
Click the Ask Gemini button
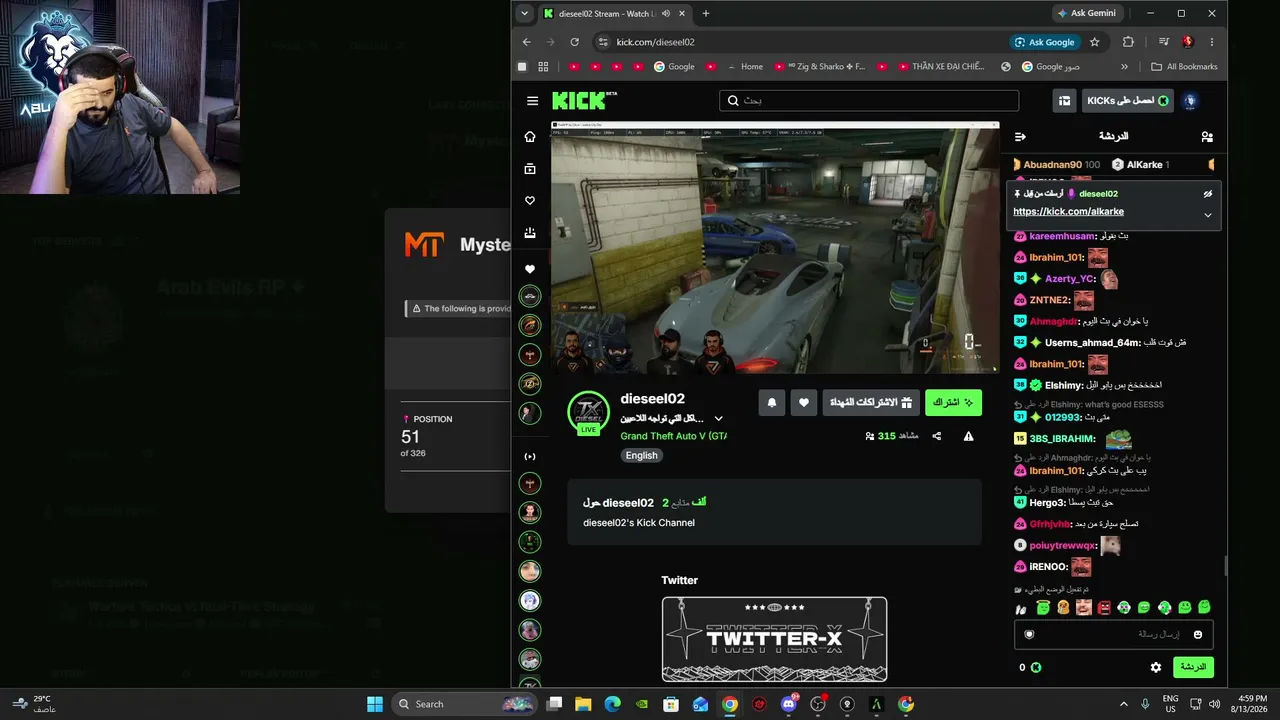click(1086, 13)
